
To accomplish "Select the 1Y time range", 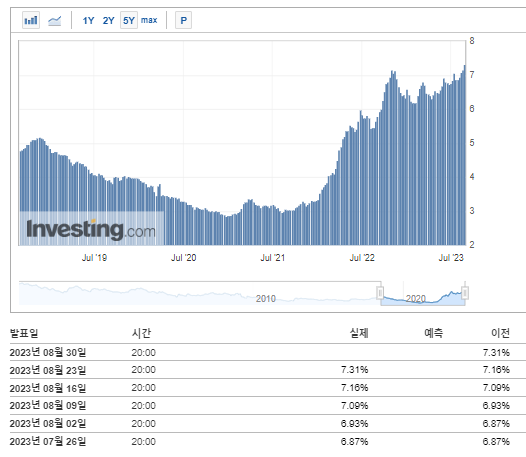I will (88, 20).
